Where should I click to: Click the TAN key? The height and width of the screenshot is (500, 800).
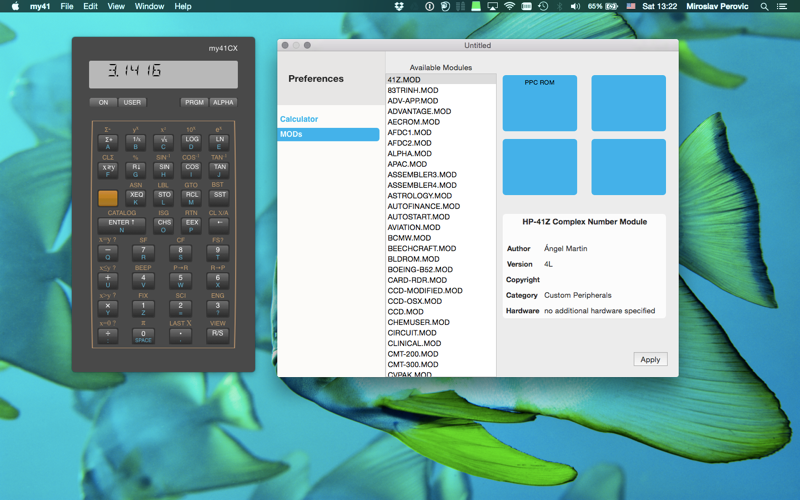[x=219, y=170]
